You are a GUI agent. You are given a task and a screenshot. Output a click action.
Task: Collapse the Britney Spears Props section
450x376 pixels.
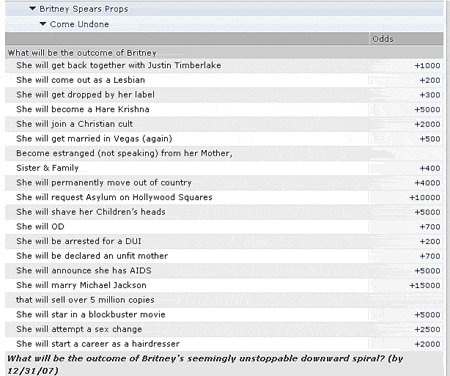coord(32,8)
